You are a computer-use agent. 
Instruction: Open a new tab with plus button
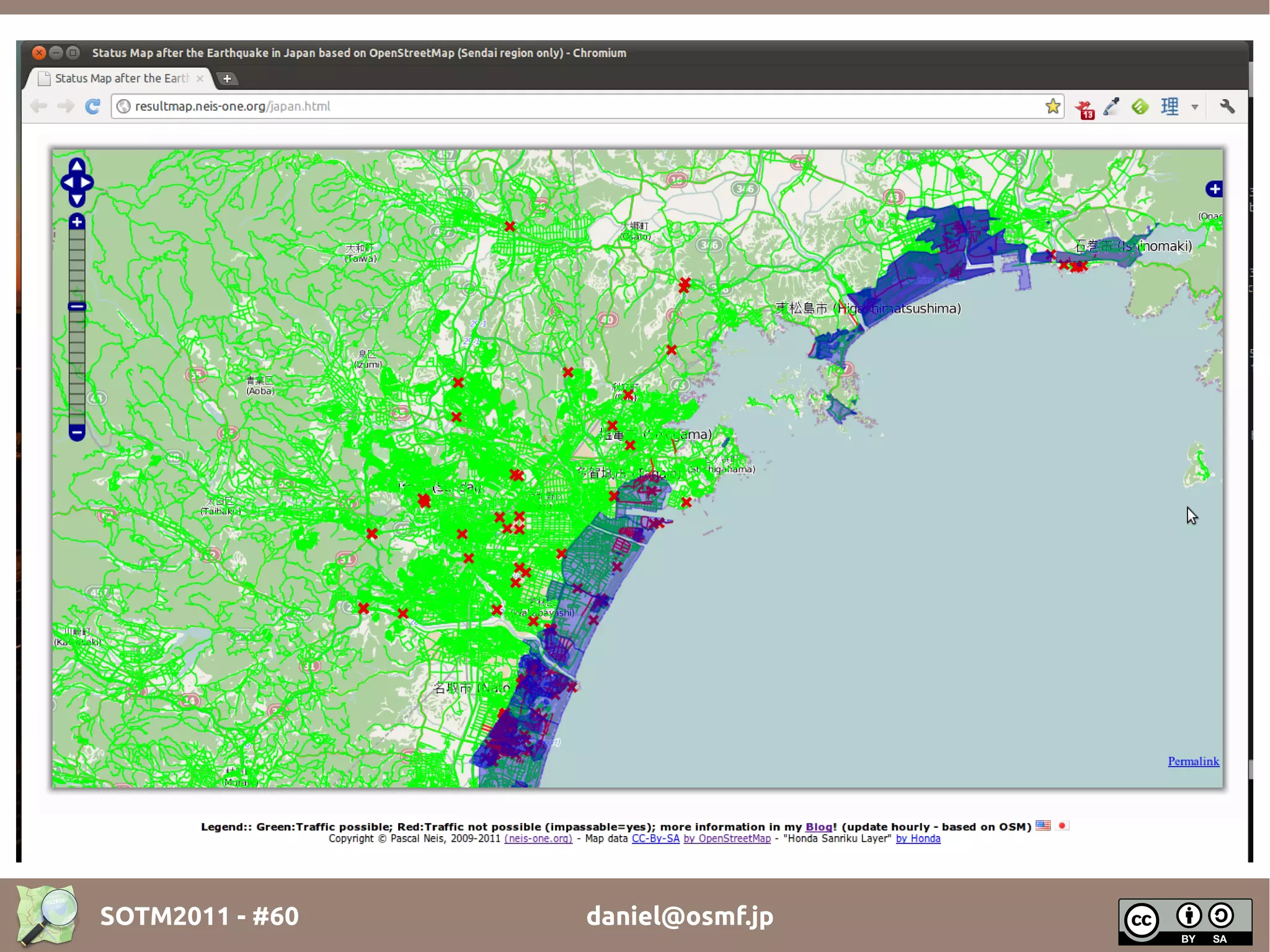[227, 79]
